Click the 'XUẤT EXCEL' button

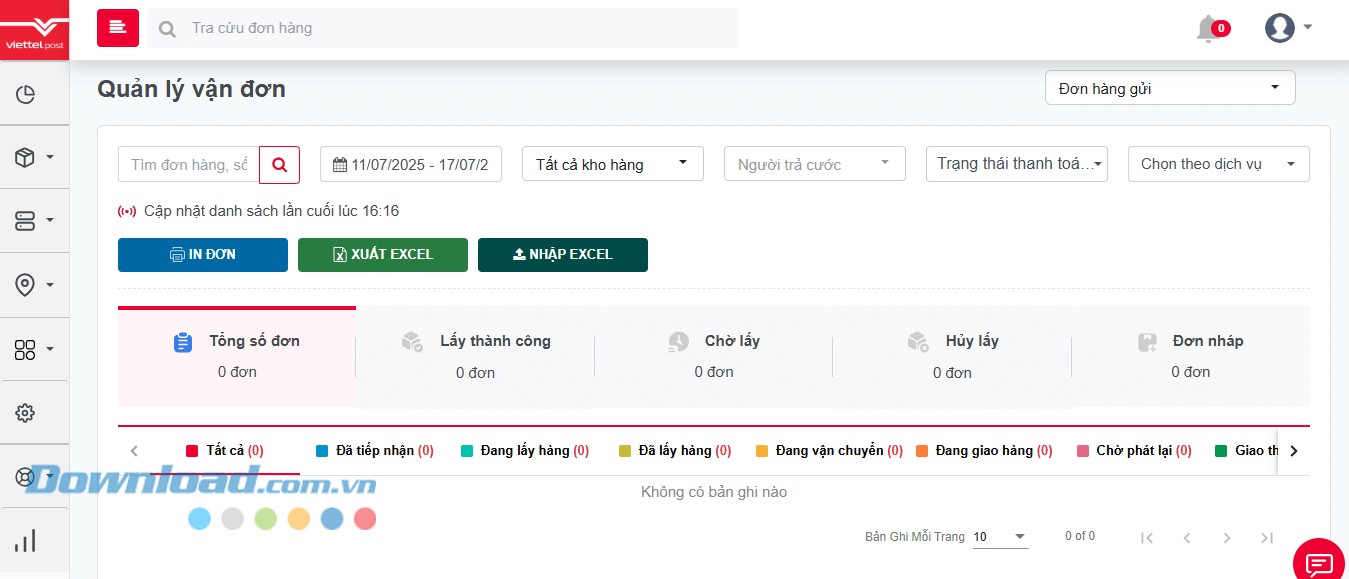pyautogui.click(x=382, y=254)
